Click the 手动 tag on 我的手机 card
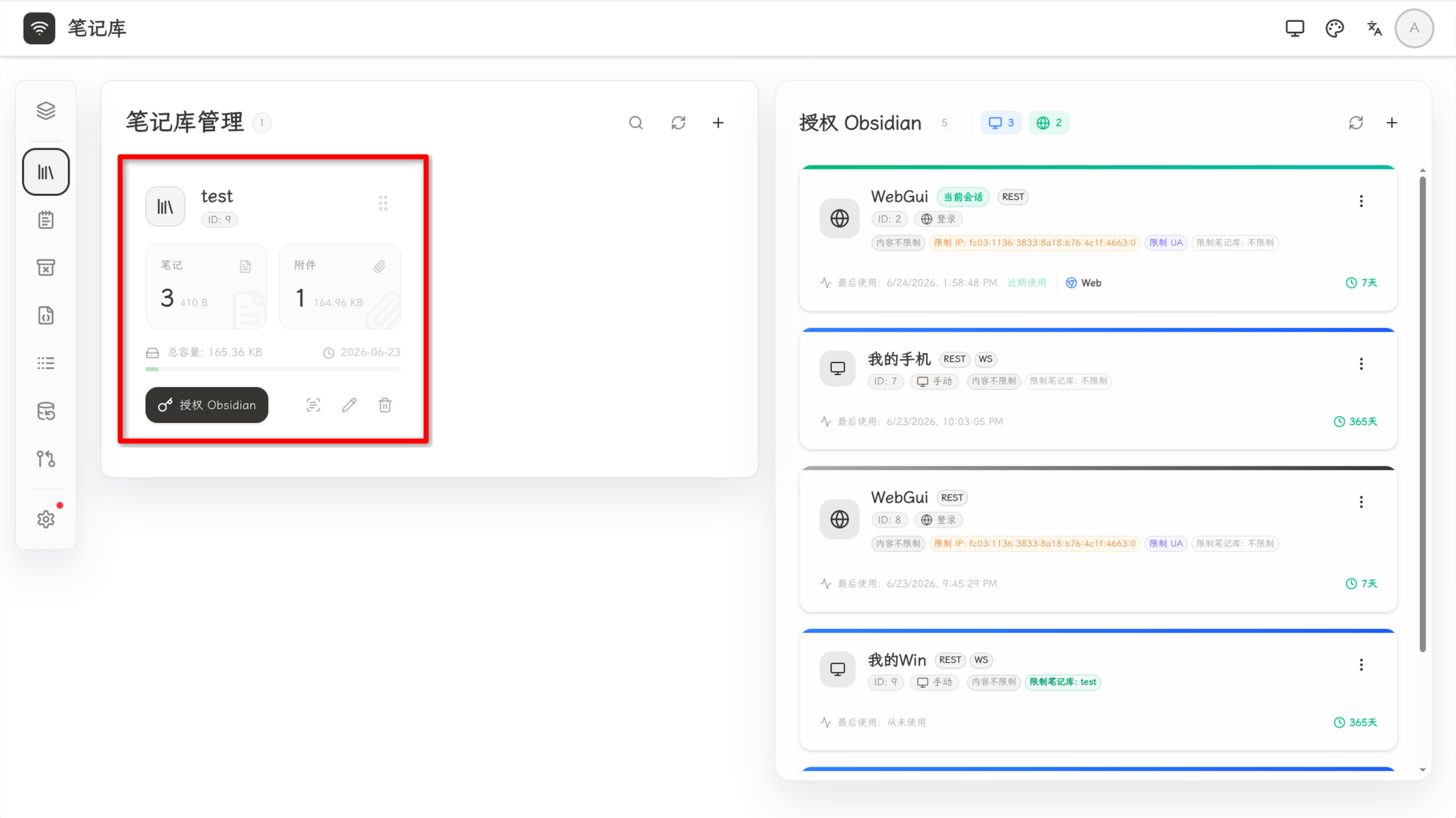The width and height of the screenshot is (1456, 818). (934, 381)
